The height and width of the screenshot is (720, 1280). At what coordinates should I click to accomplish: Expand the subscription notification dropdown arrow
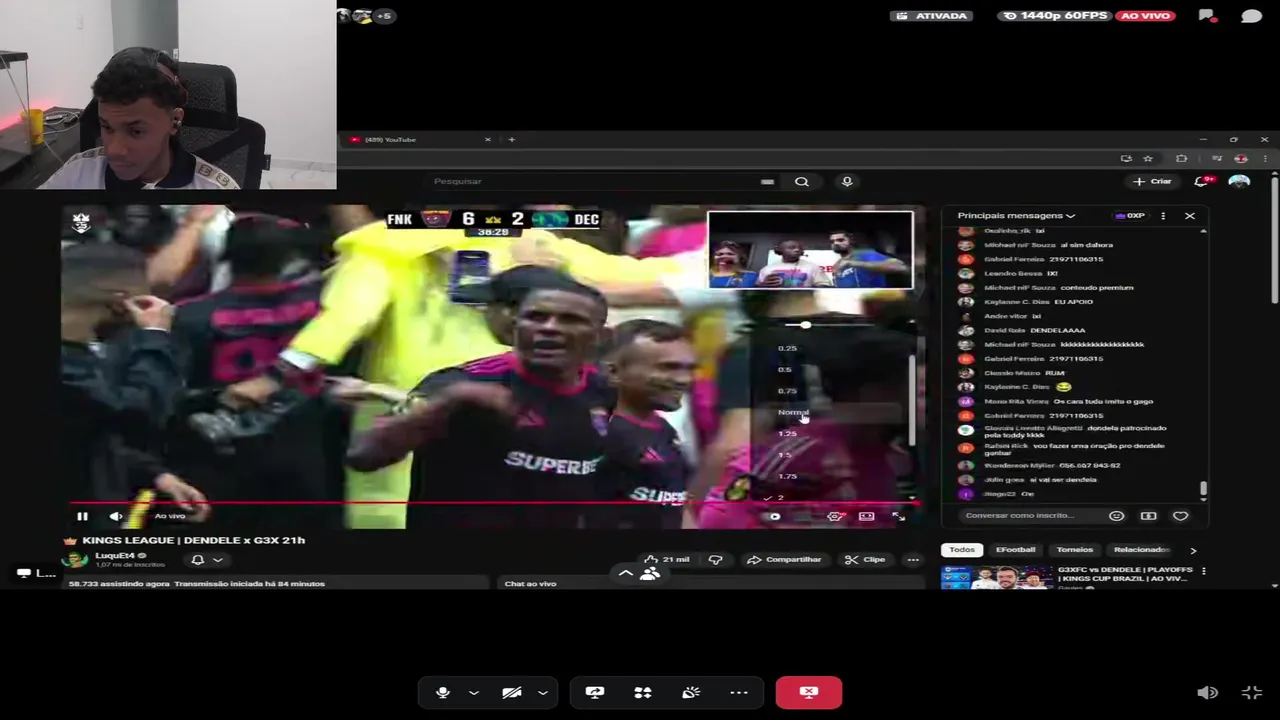coord(217,560)
